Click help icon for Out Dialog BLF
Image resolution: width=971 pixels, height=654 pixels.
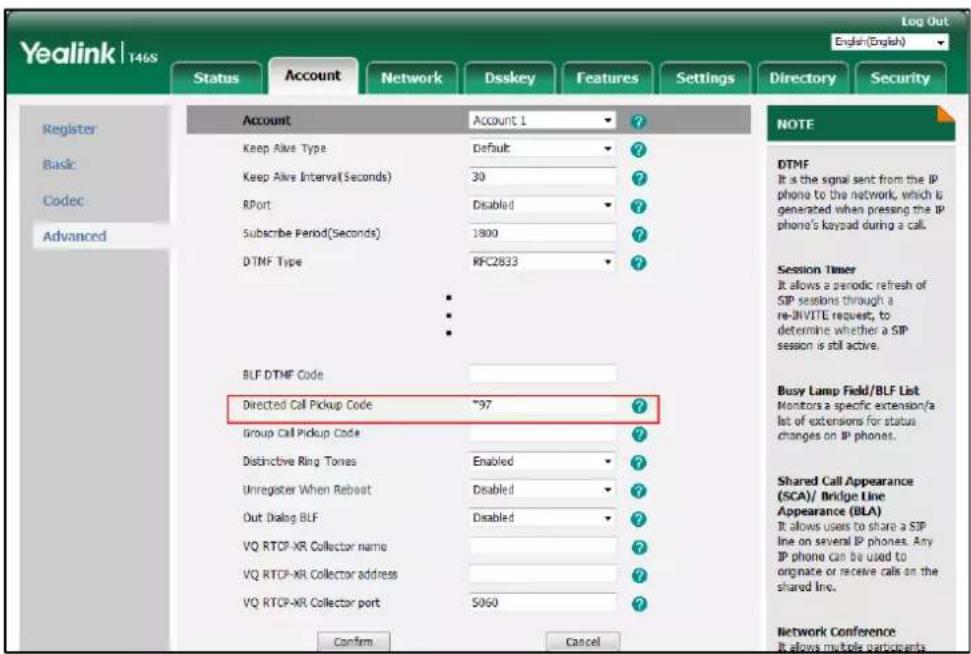pyautogui.click(x=638, y=519)
